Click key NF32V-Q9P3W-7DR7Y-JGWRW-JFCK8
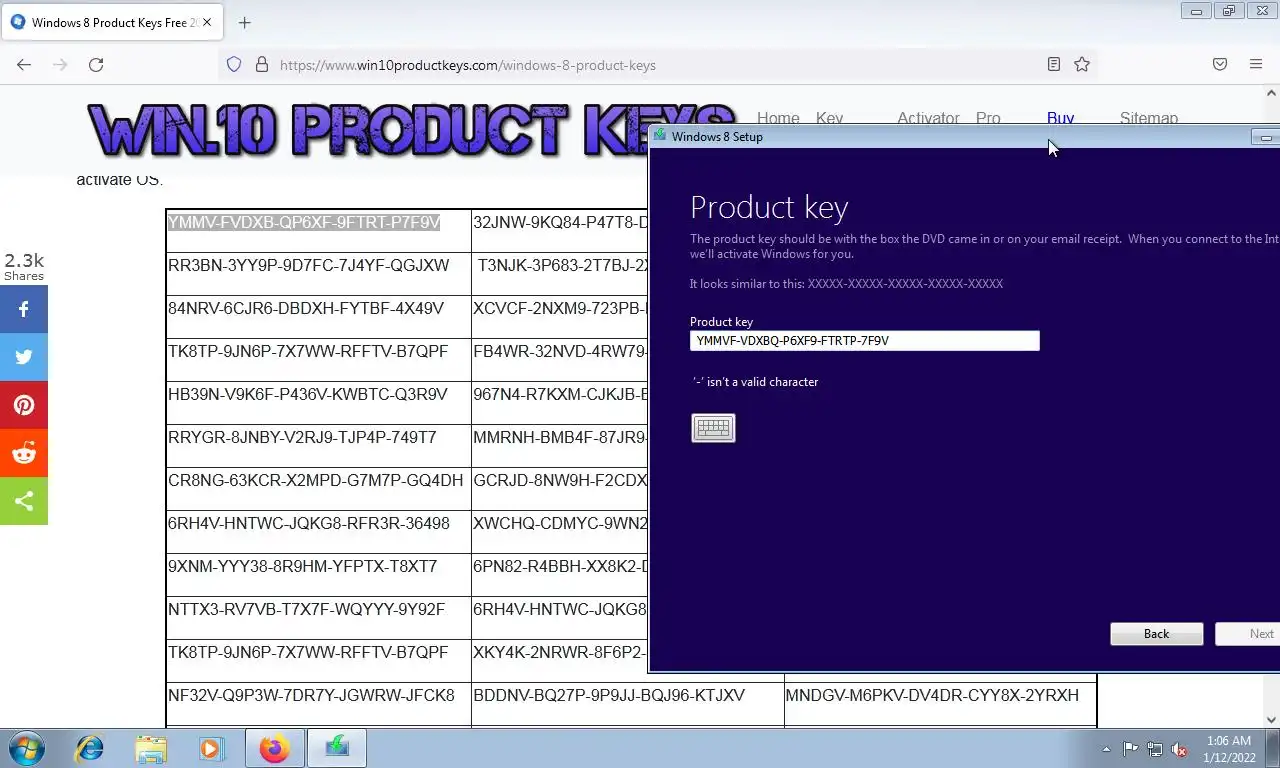The width and height of the screenshot is (1280, 768). coord(311,695)
